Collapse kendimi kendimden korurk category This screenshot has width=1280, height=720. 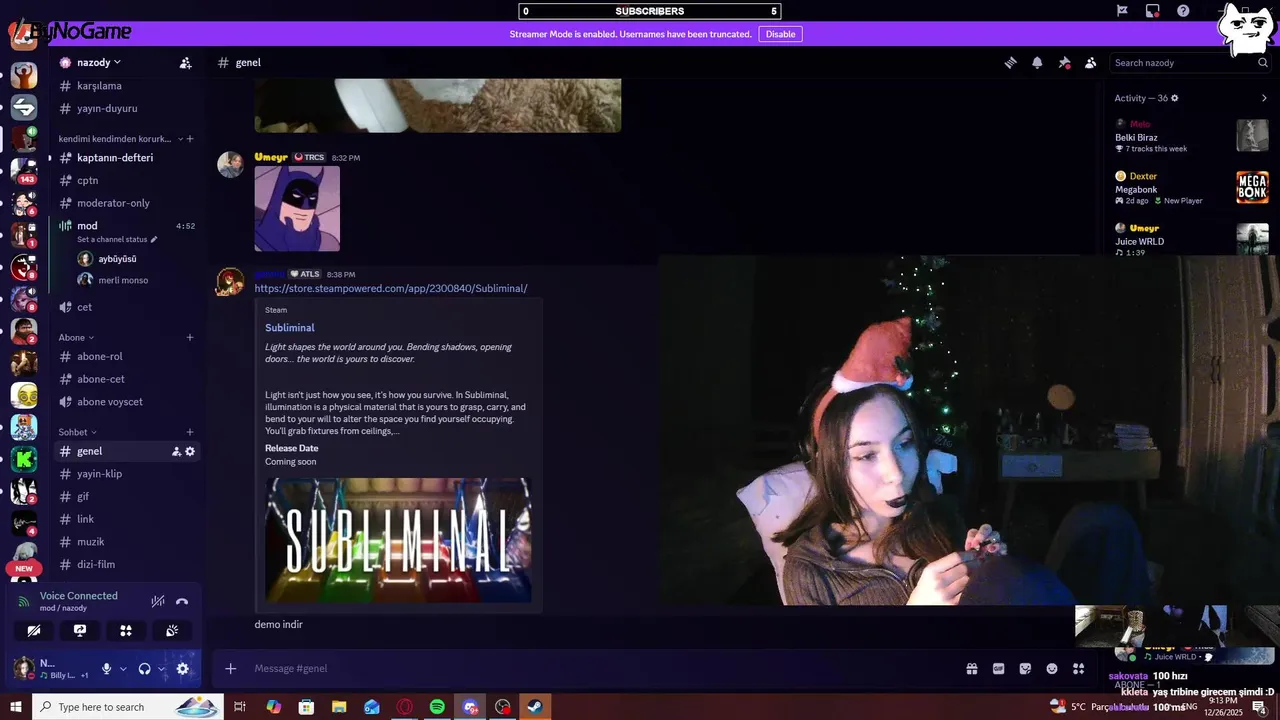(119, 139)
